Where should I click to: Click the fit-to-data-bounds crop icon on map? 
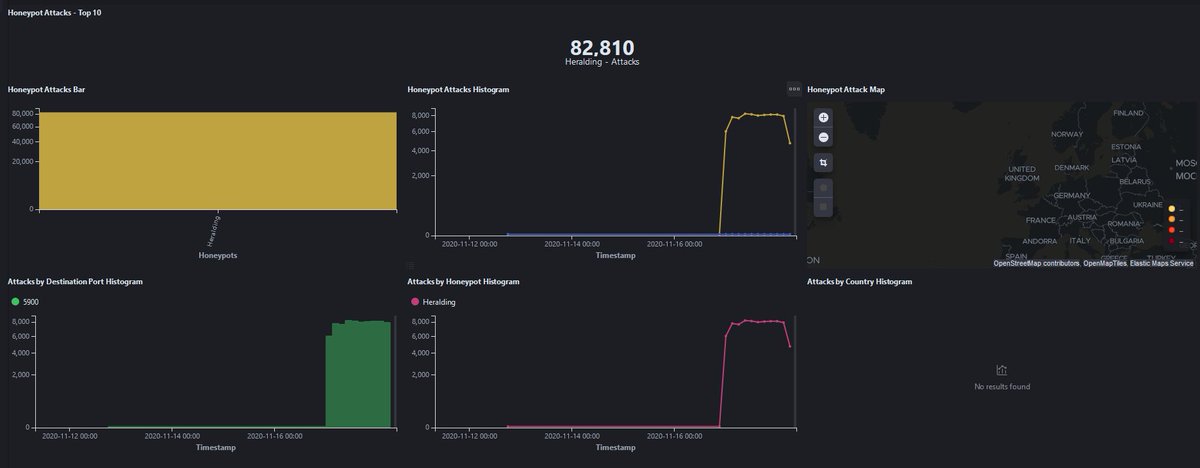point(823,162)
